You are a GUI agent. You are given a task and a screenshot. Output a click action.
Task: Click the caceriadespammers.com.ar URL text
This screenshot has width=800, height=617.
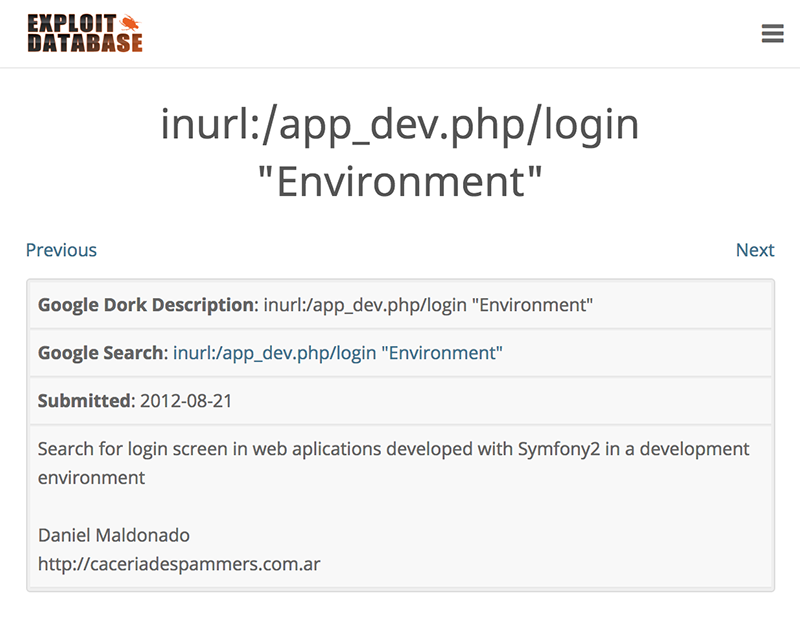click(x=178, y=564)
